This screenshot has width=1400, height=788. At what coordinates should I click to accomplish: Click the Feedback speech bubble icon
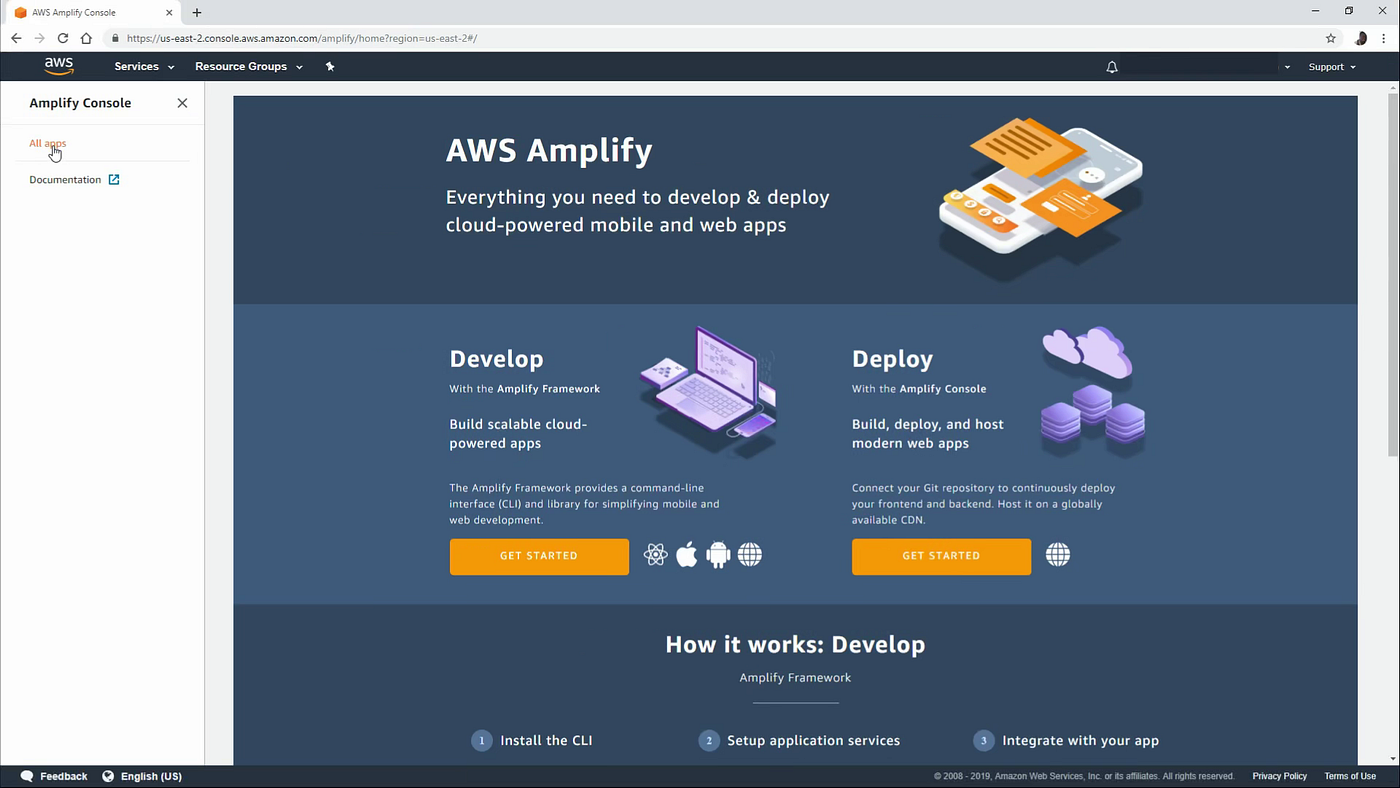[x=27, y=775]
